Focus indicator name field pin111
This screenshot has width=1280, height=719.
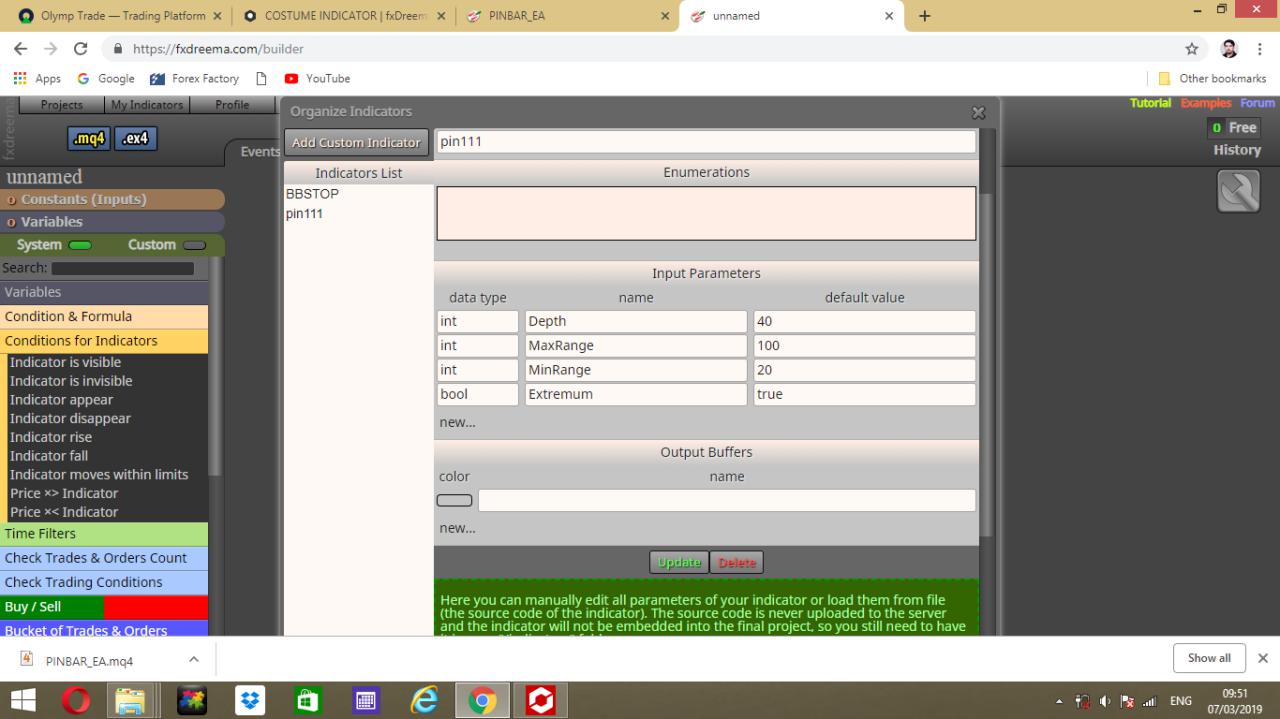[706, 142]
